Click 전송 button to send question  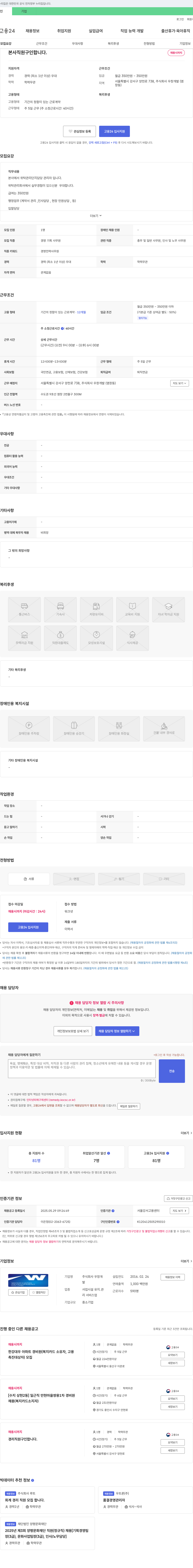172,1071
